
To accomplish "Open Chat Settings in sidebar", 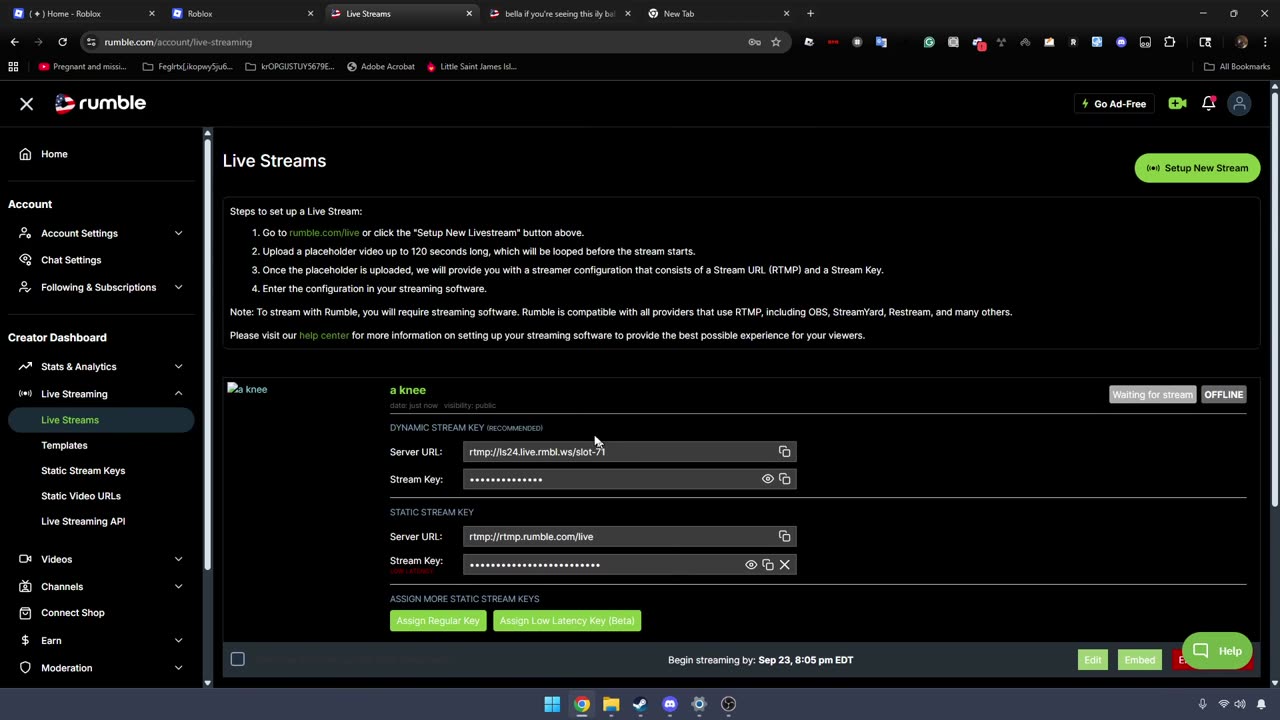I will pyautogui.click(x=71, y=260).
